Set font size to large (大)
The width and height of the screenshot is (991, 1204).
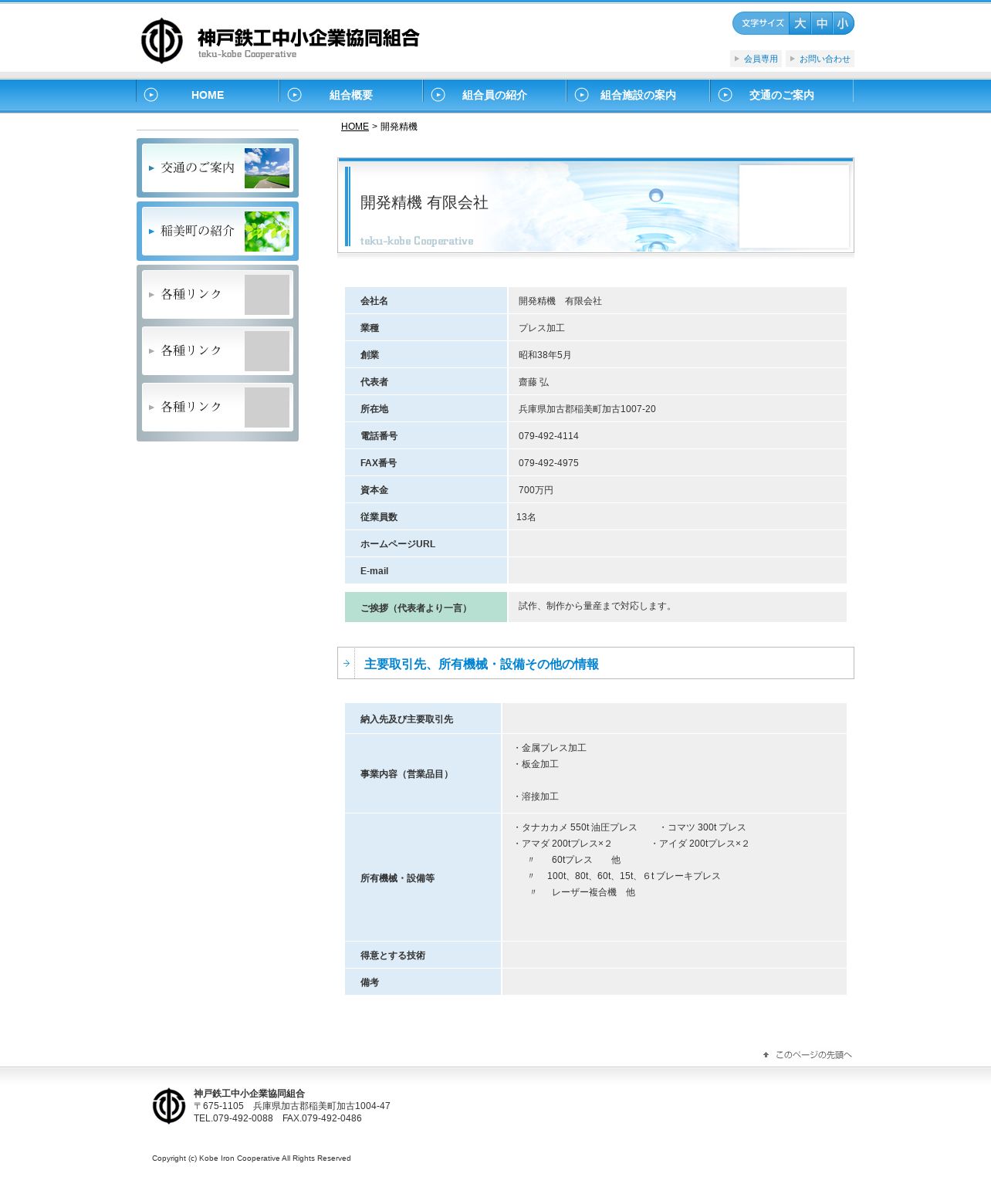pos(800,23)
